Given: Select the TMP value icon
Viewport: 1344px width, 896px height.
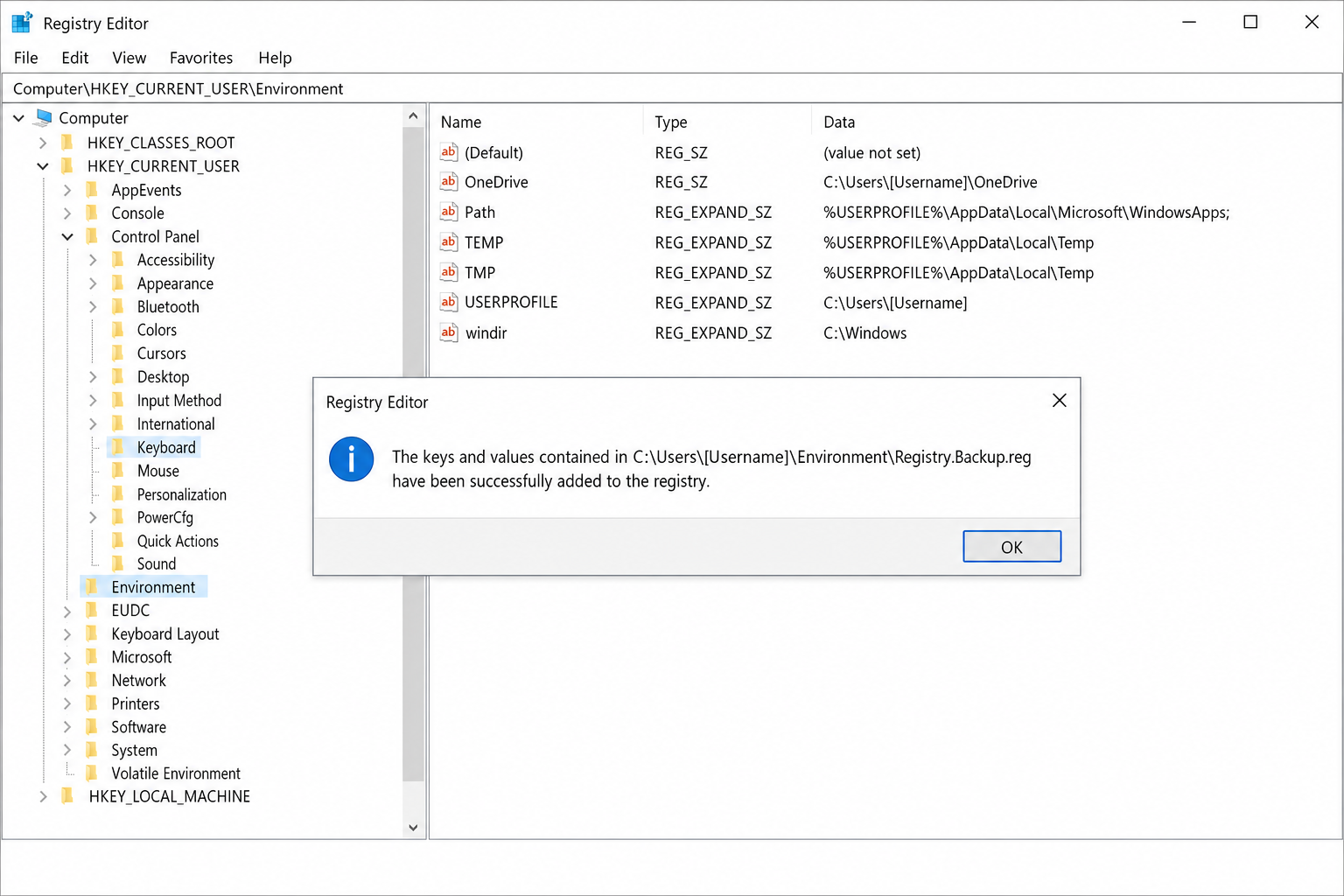Looking at the screenshot, I should [449, 272].
